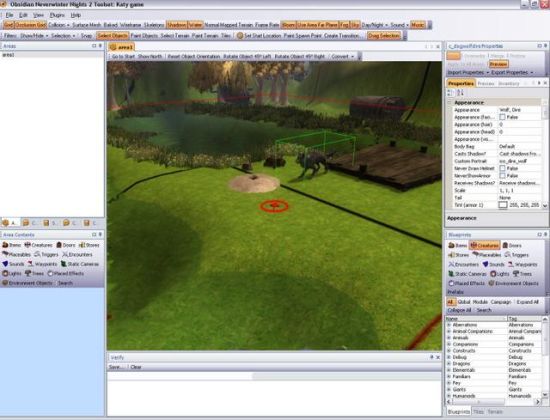Viewport: 550px width, 420px height.
Task: Click the blueprint list horizontal scrollbar
Action: pyautogui.click(x=493, y=402)
